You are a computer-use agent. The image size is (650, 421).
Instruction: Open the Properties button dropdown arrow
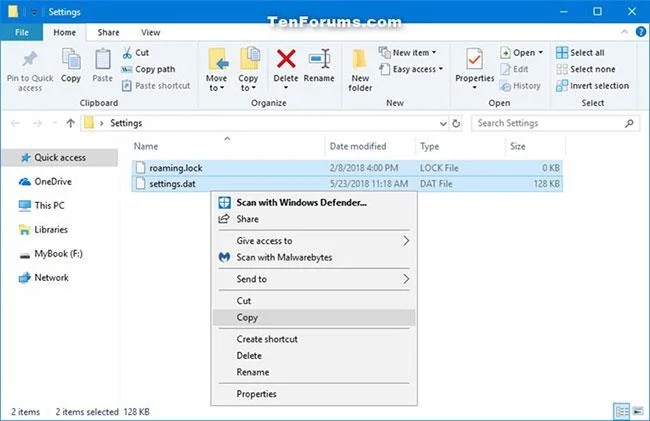pyautogui.click(x=475, y=87)
